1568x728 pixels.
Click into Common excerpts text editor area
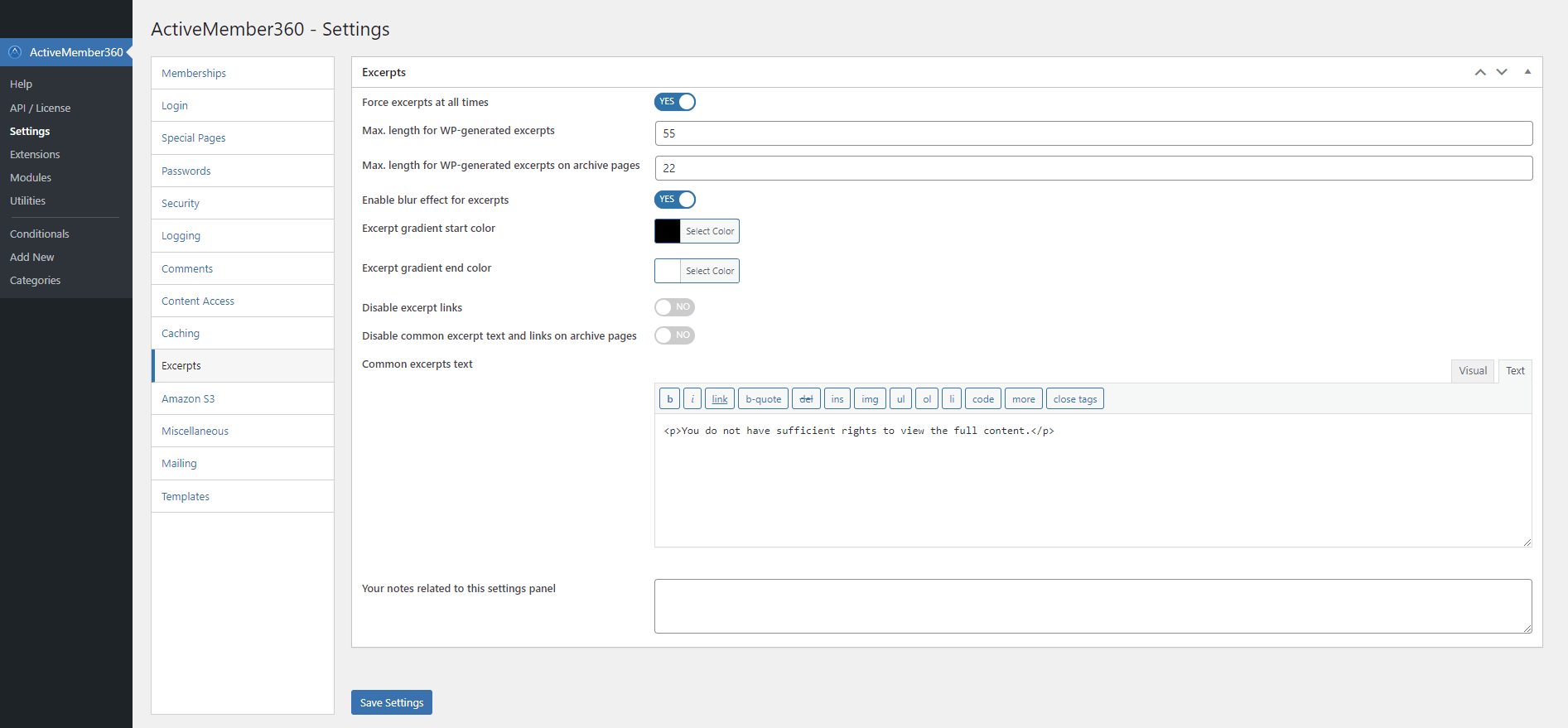pyautogui.click(x=1093, y=480)
